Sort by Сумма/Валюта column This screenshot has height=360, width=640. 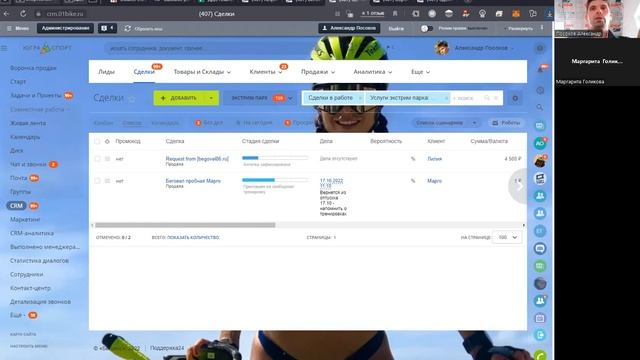coord(489,141)
